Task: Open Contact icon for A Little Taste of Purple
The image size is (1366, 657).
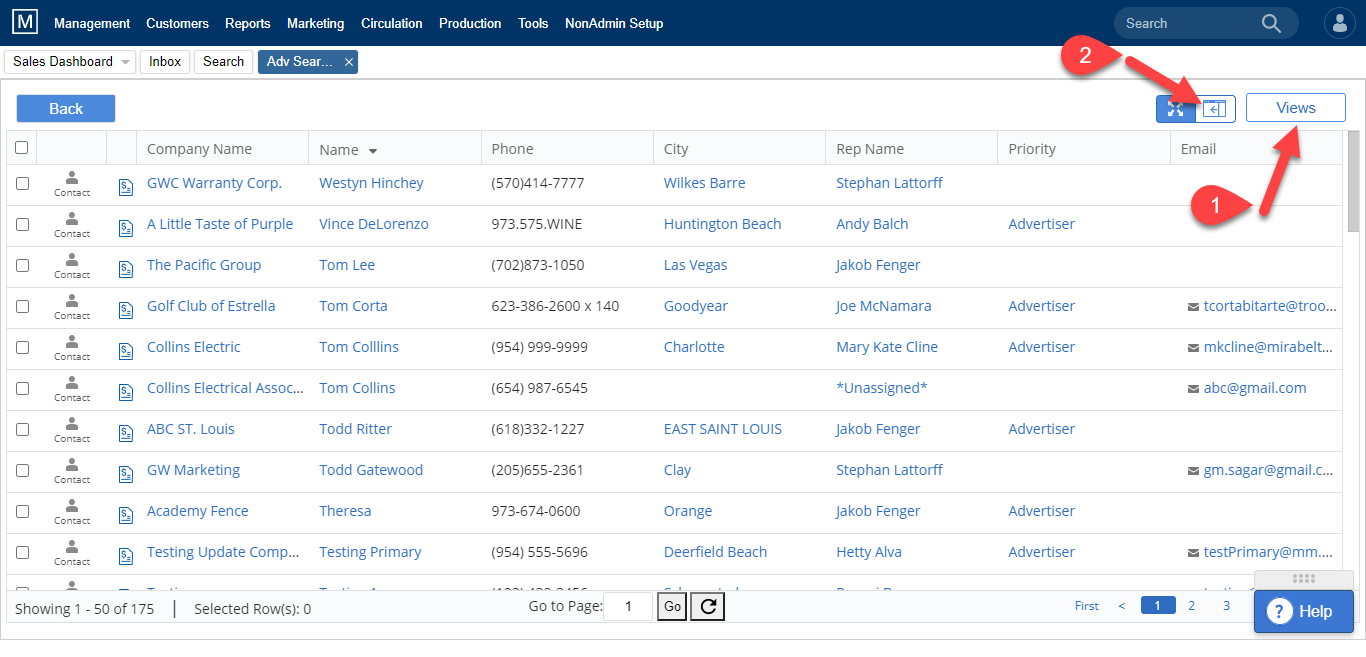Action: click(72, 225)
